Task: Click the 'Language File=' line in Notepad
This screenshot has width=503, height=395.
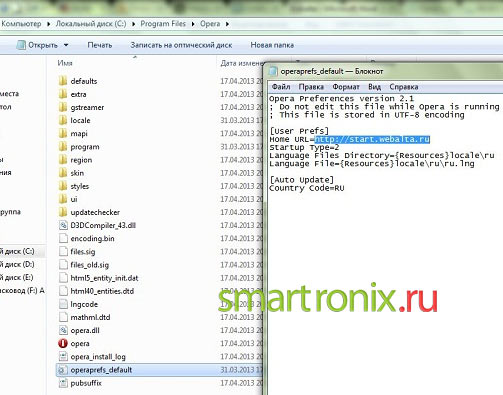Action: [x=372, y=164]
